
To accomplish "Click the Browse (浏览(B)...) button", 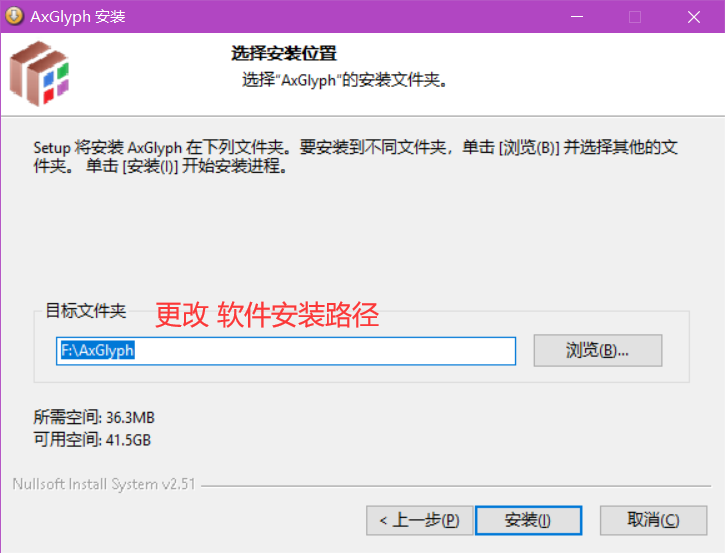I will (x=597, y=350).
